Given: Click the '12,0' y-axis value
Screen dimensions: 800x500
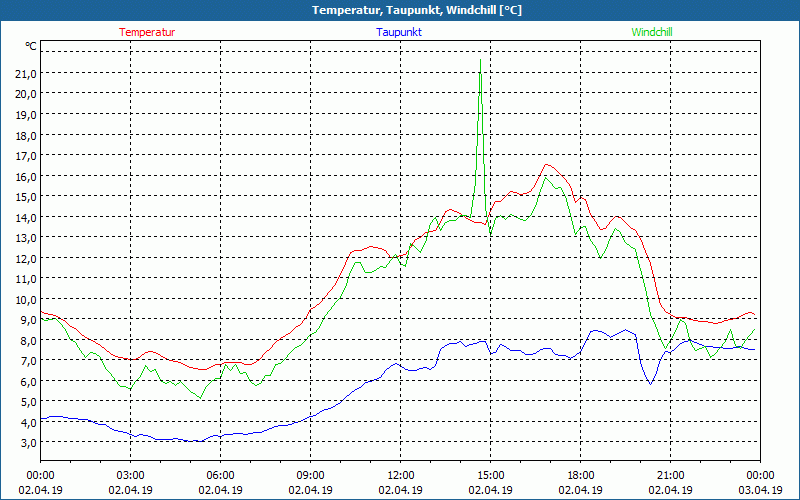Looking at the screenshot, I should 26,259.
